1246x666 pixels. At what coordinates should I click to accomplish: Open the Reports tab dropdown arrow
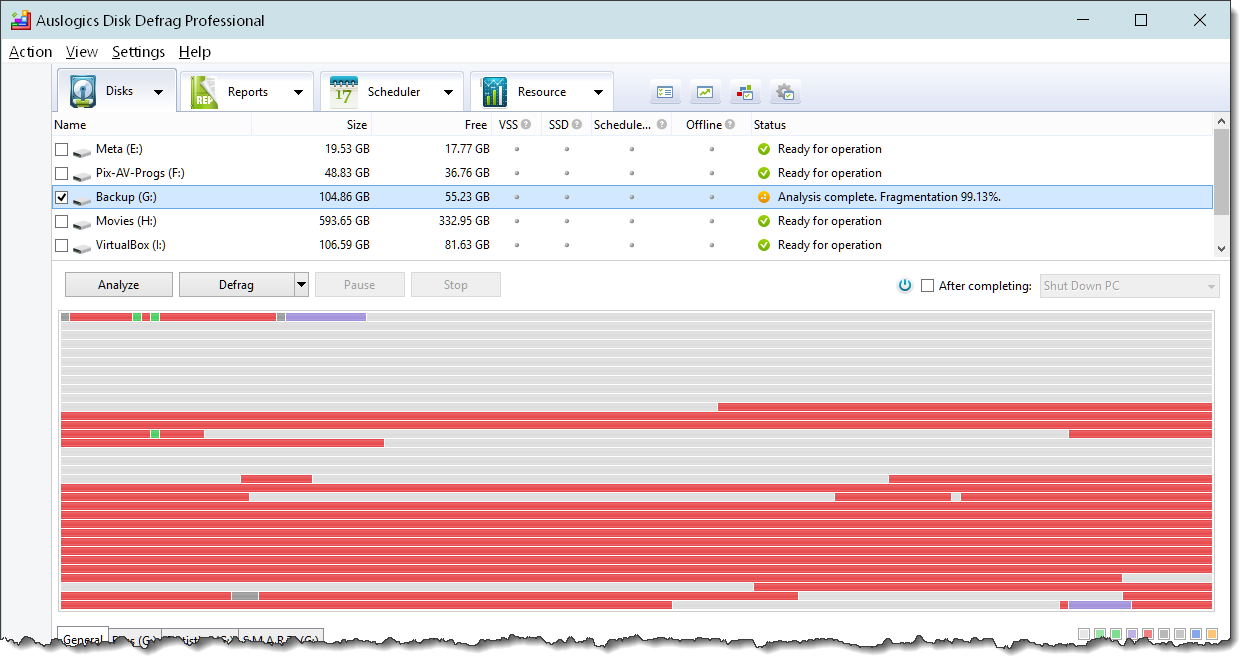(x=298, y=92)
